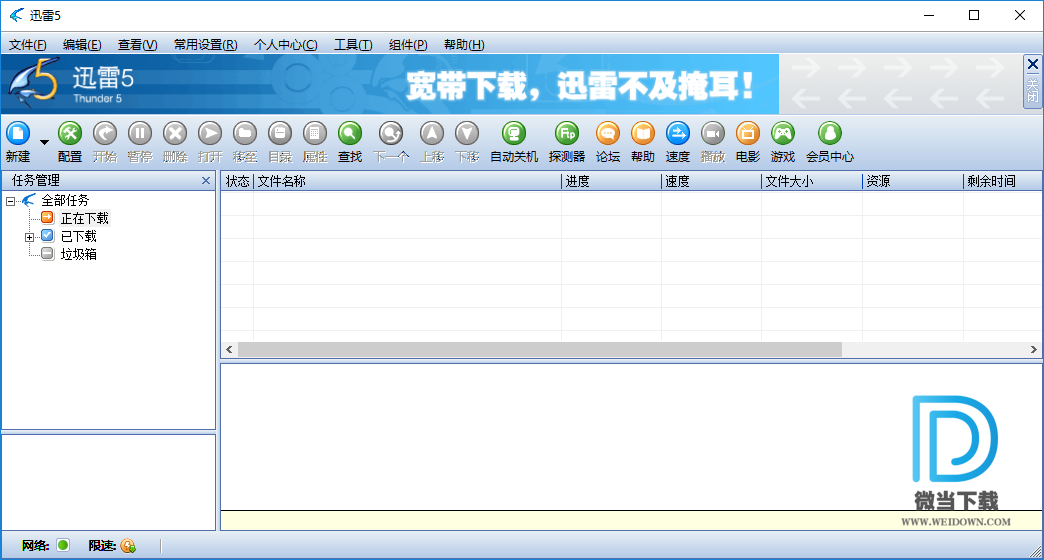Click the 开始 start toolbar icon
The height and width of the screenshot is (560, 1044).
105,134
